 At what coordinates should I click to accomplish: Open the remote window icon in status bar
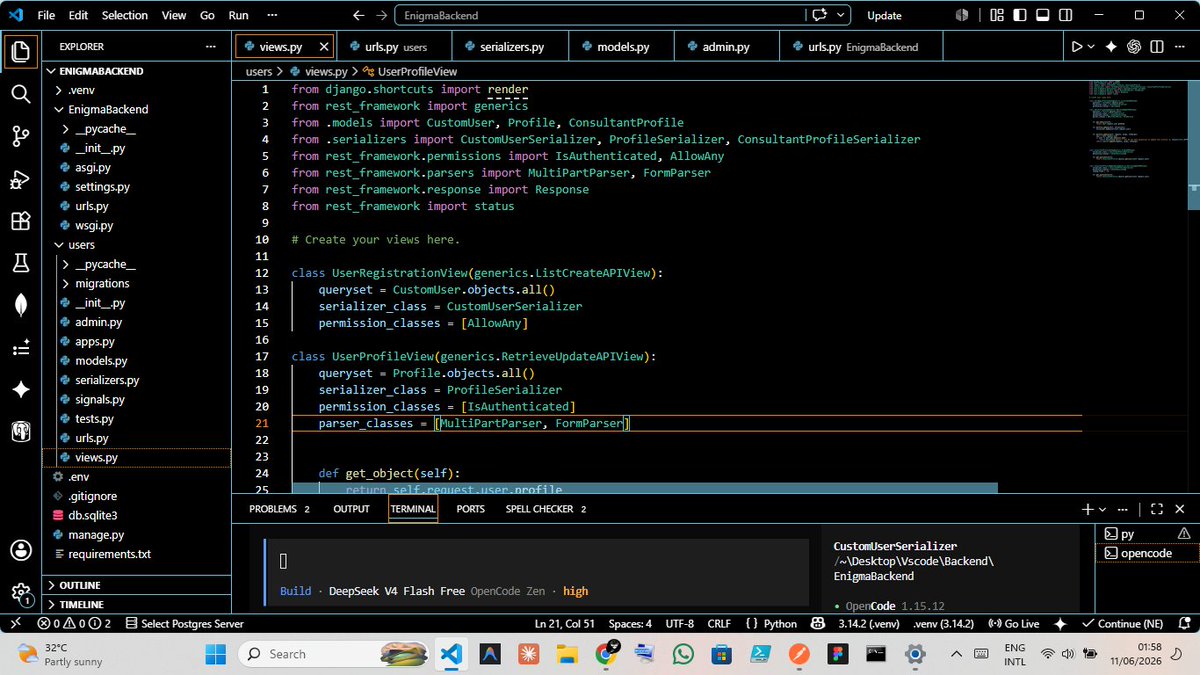click(x=14, y=623)
